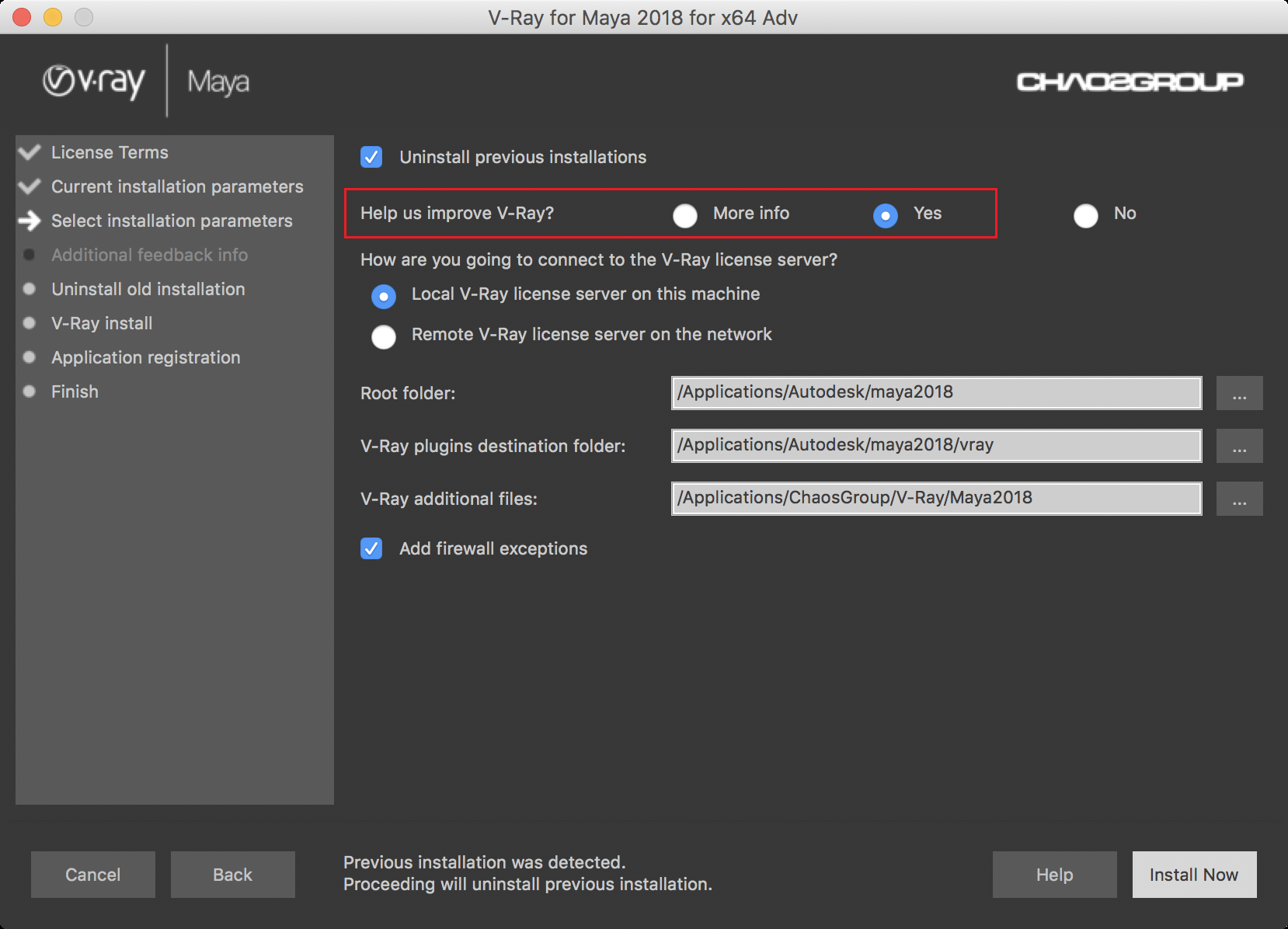The width and height of the screenshot is (1288, 929).
Task: Click Install Now
Action: tap(1195, 875)
